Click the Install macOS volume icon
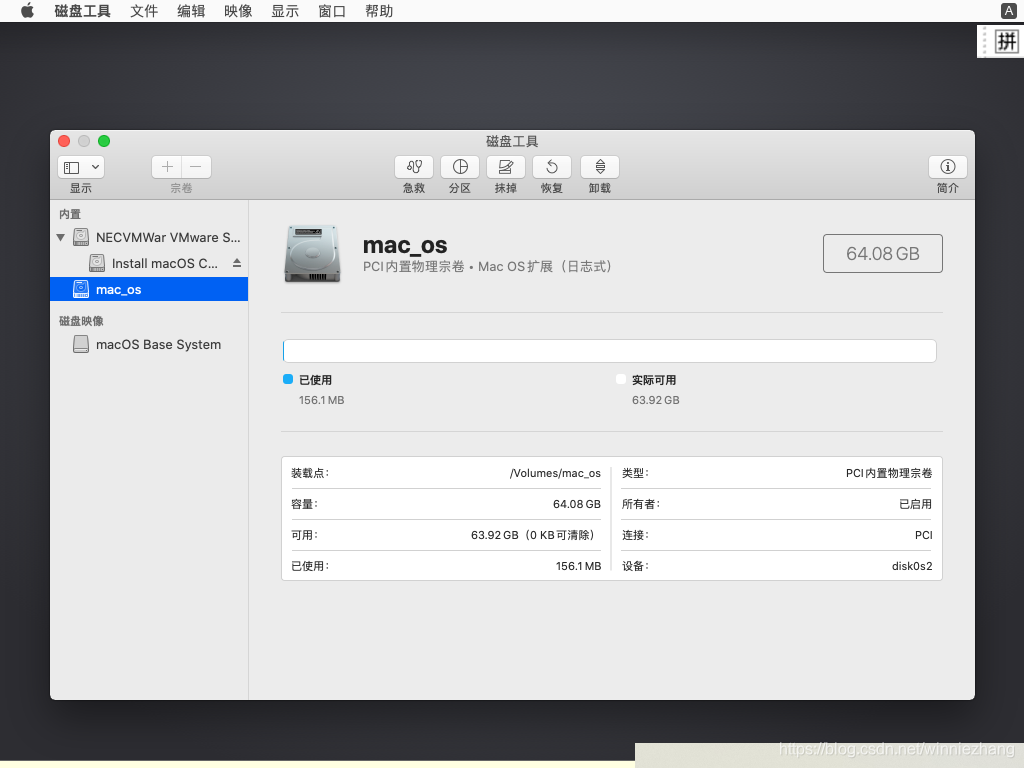Viewport: 1024px width, 768px height. pyautogui.click(x=97, y=263)
